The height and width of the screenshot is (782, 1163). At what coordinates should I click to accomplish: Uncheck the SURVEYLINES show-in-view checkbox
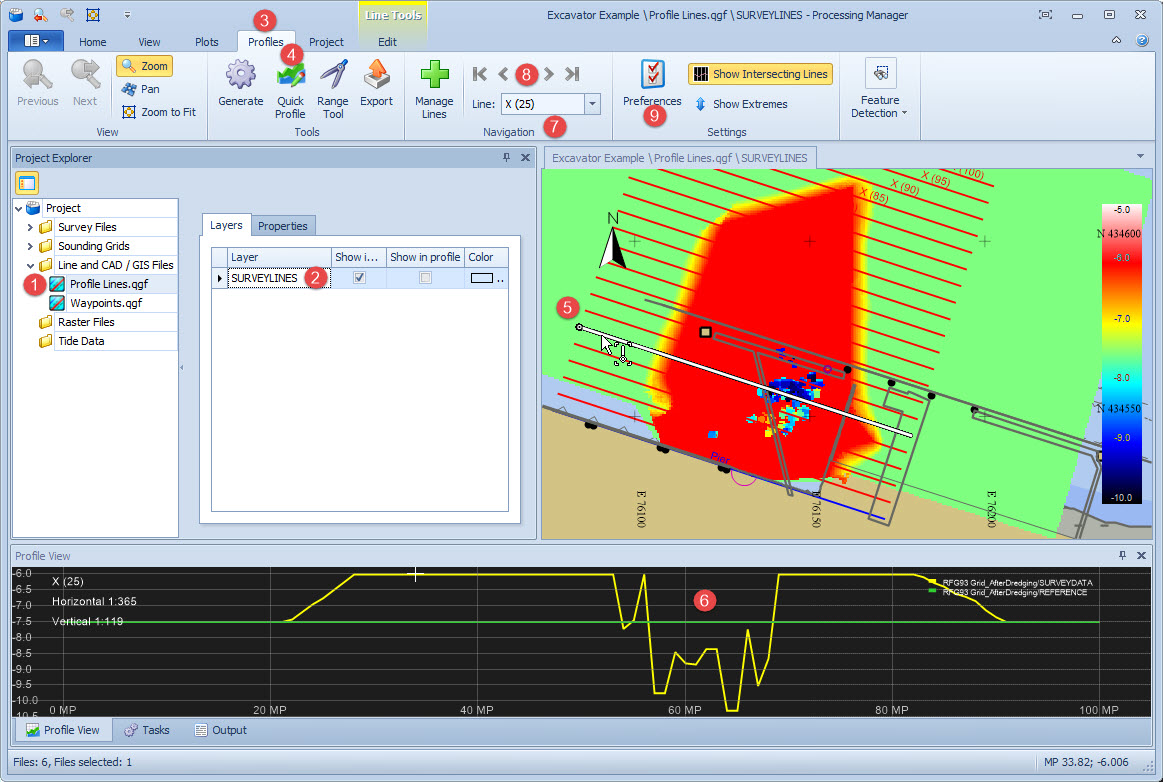359,278
